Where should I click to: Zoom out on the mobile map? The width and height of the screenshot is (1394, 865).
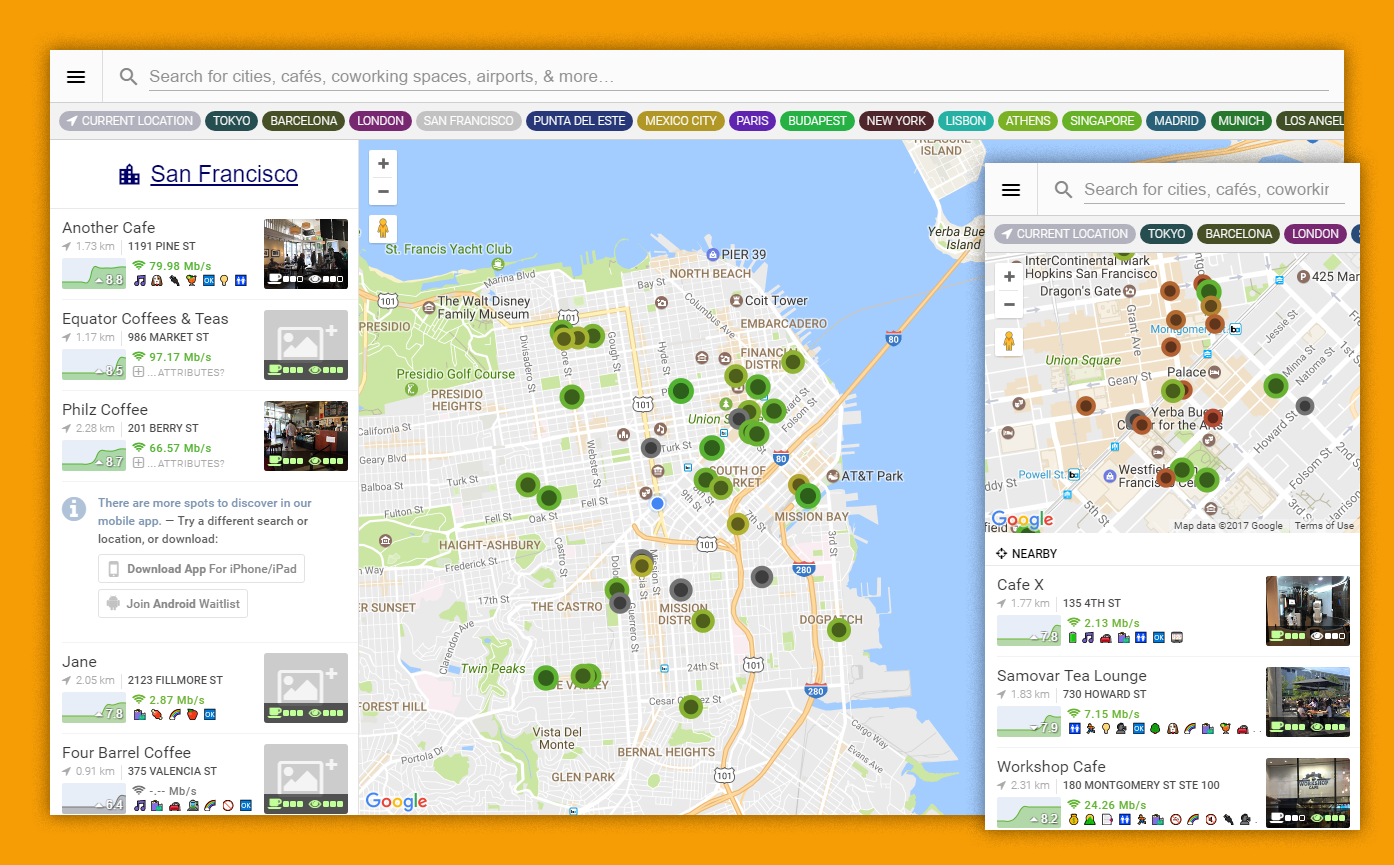tap(1009, 304)
